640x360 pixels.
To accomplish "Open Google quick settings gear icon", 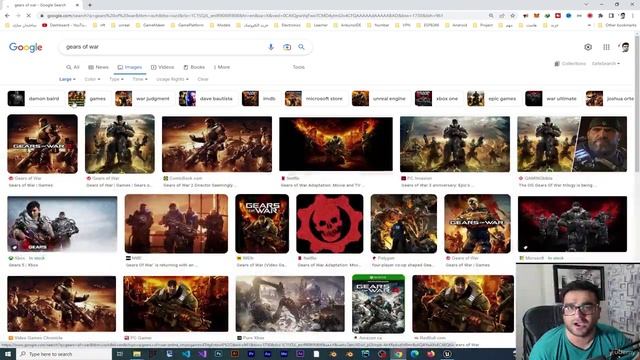I will [588, 47].
